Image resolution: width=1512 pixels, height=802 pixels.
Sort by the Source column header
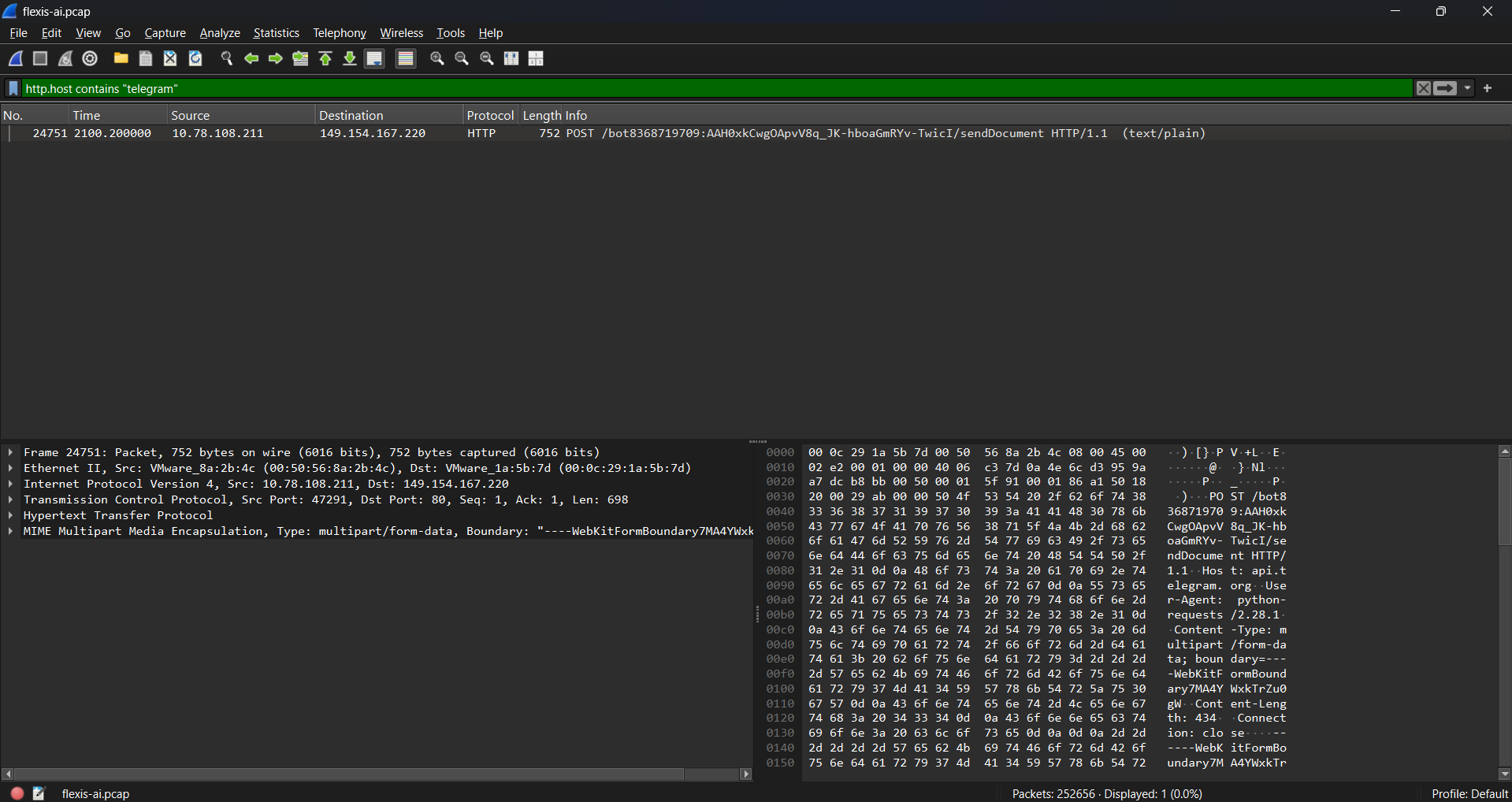(x=242, y=115)
